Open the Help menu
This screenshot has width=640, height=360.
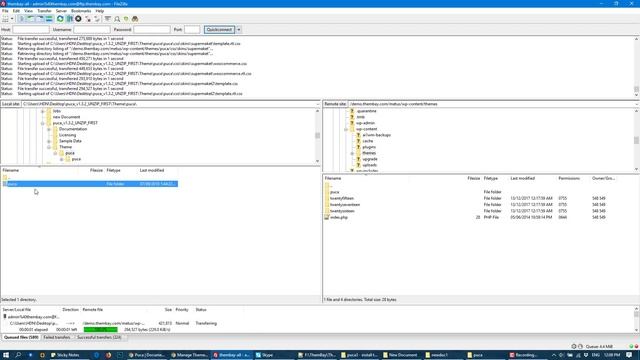pos(100,11)
